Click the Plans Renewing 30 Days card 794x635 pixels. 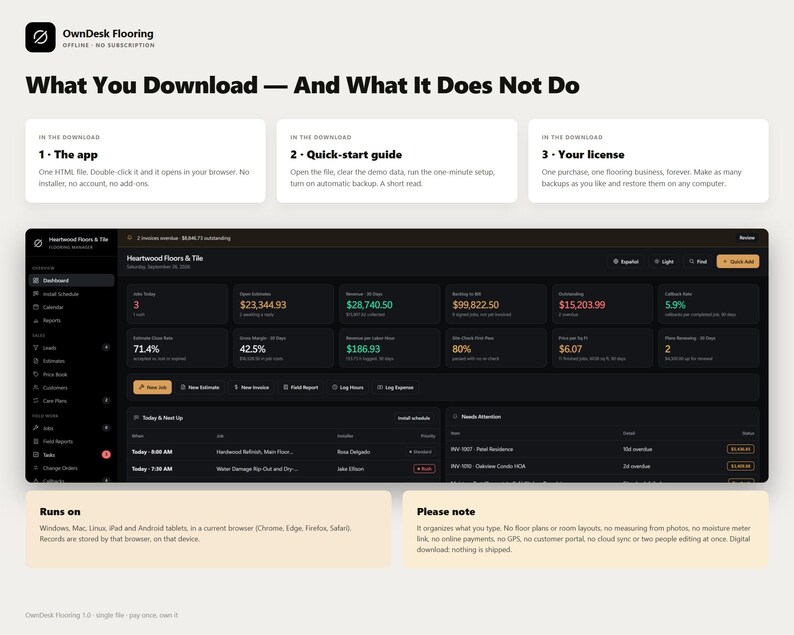[709, 348]
